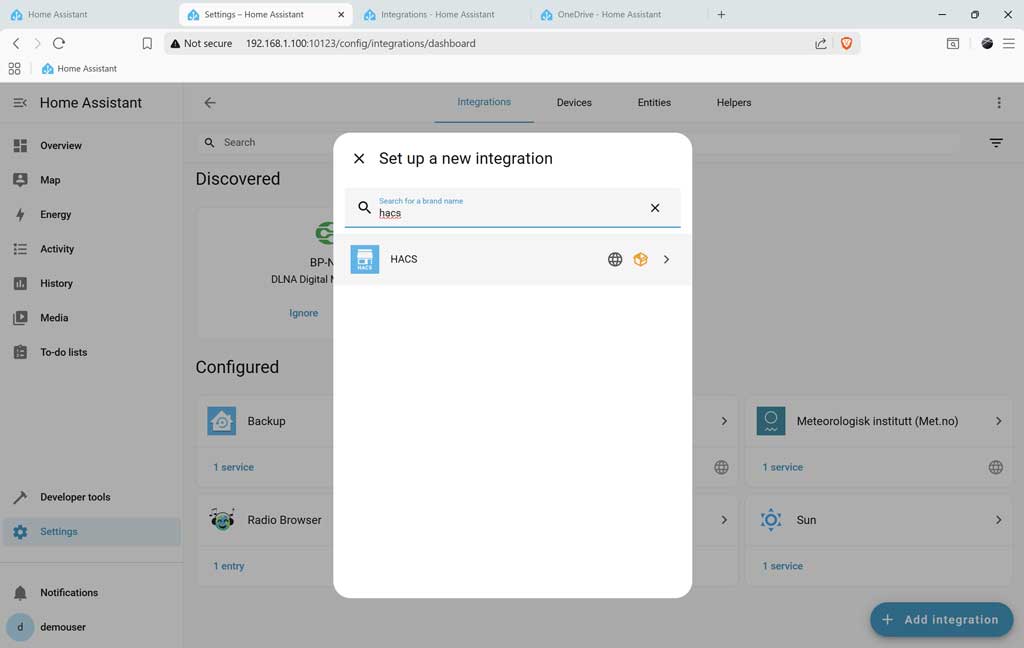Open the Activity sidebar item
The height and width of the screenshot is (648, 1024).
coord(91,249)
